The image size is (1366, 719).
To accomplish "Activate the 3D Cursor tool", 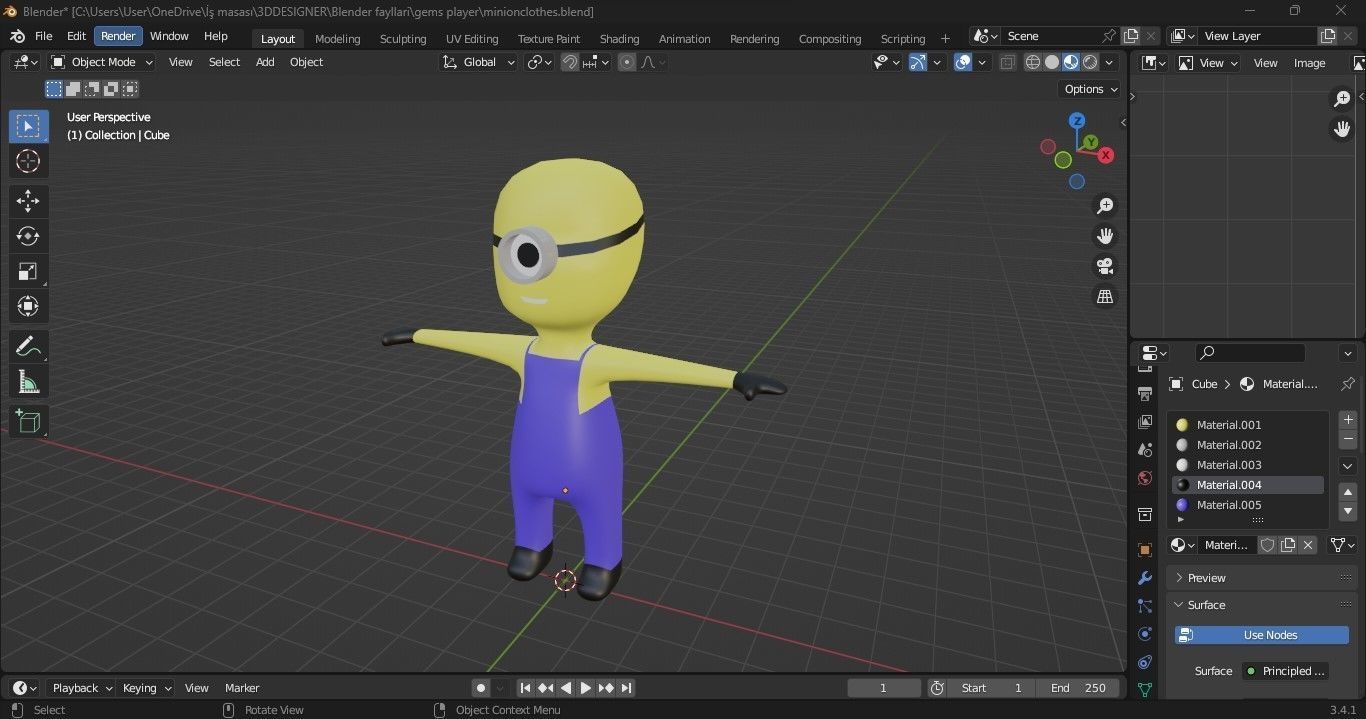I will coord(28,161).
